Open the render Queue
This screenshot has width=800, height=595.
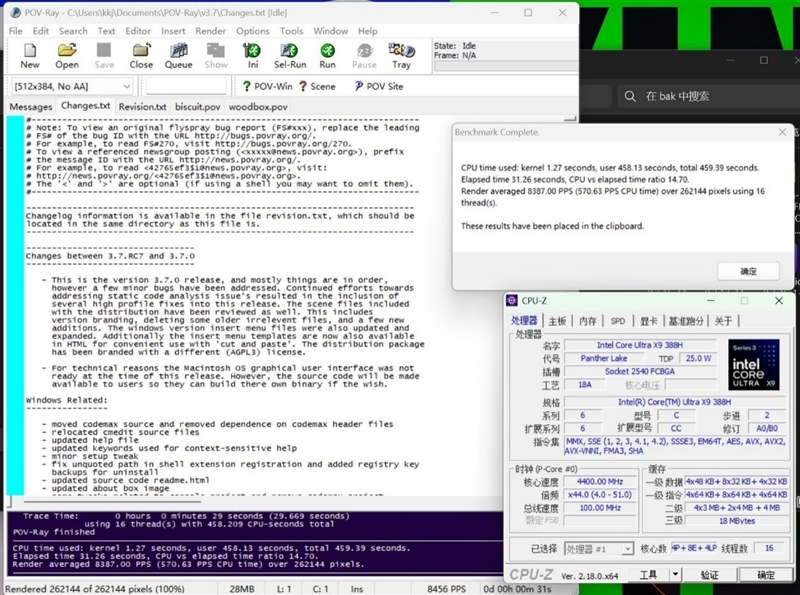click(178, 55)
